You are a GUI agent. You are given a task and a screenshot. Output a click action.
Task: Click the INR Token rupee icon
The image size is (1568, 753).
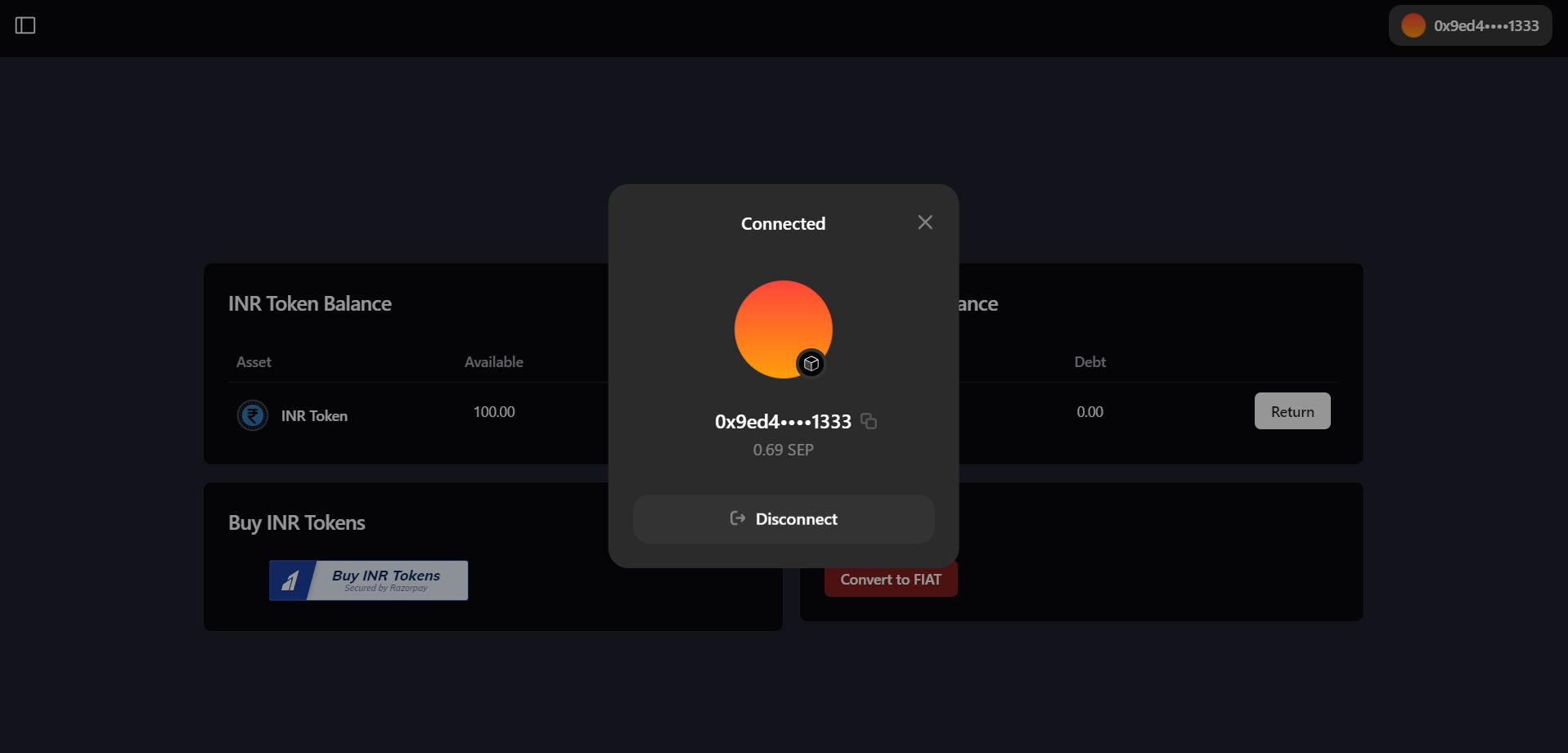click(x=253, y=415)
